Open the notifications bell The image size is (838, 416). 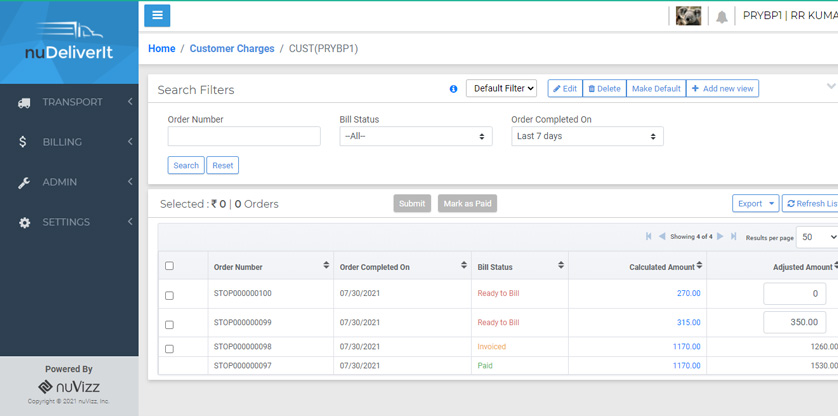pyautogui.click(x=722, y=17)
